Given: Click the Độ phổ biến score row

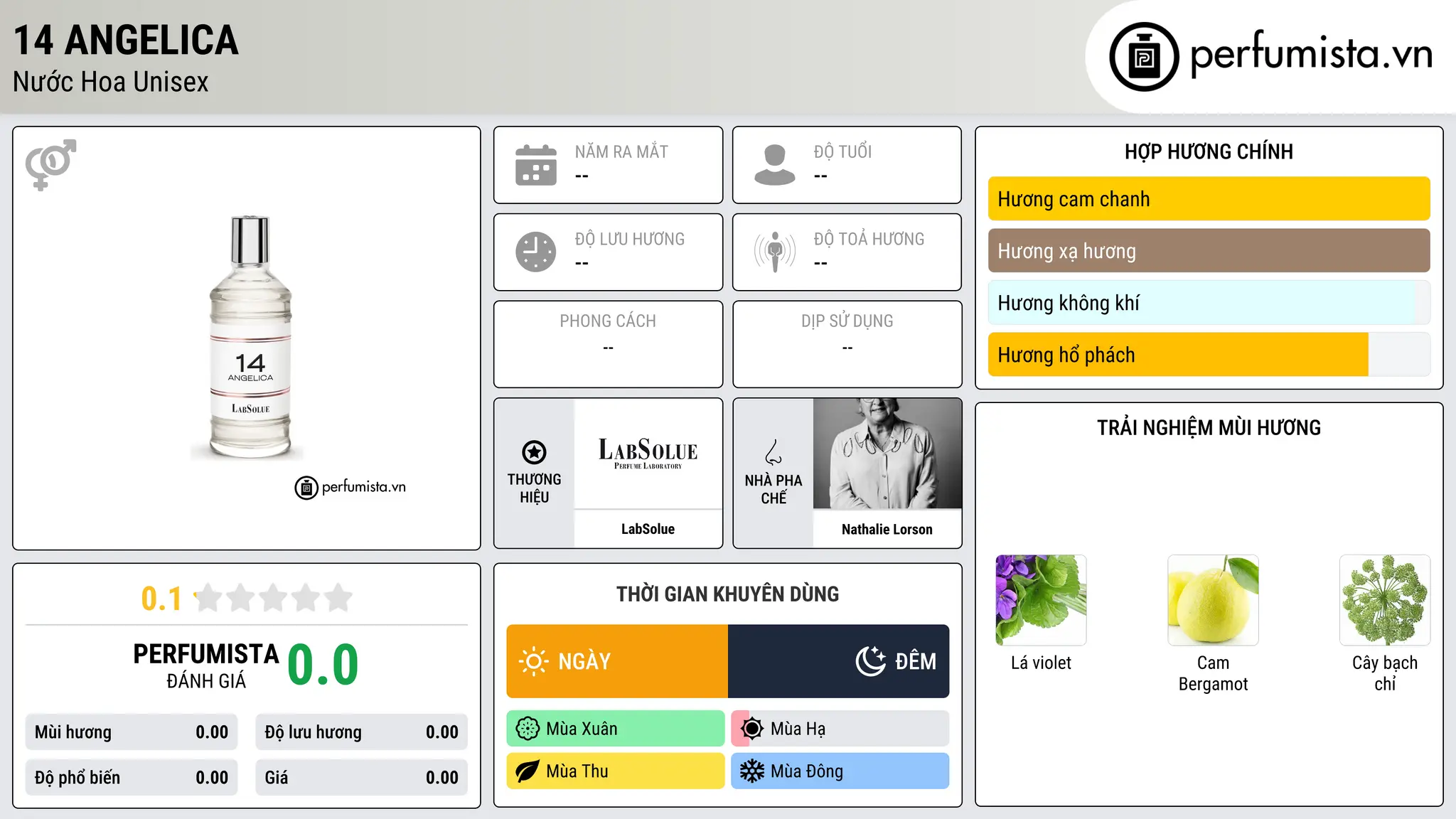Looking at the screenshot, I should (132, 778).
